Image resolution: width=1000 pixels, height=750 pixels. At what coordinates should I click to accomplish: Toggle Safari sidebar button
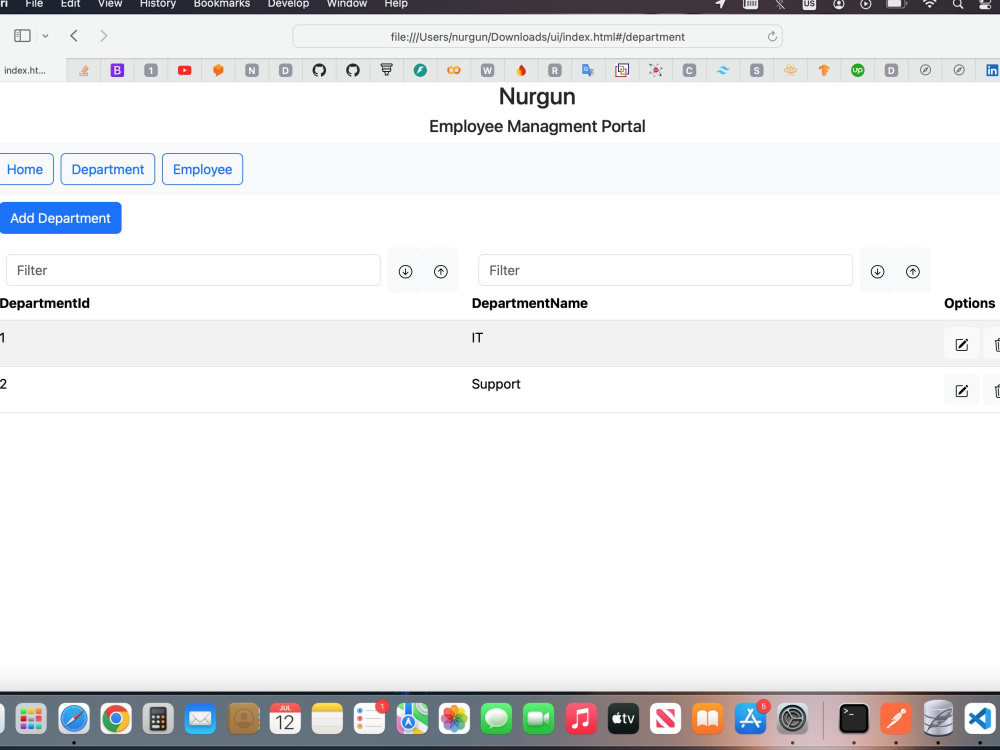[x=22, y=36]
